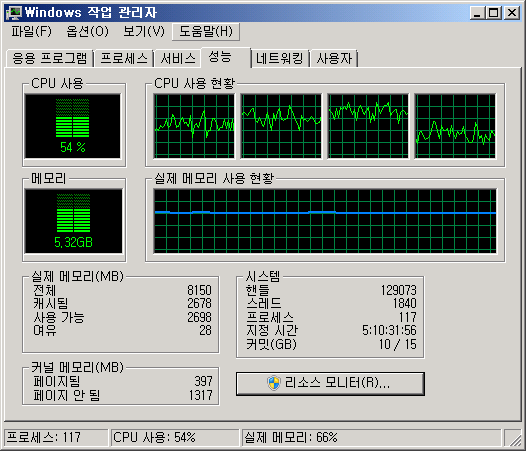Image resolution: width=526 pixels, height=451 pixels.
Task: Click the second CPU usage history graph
Action: [281, 126]
